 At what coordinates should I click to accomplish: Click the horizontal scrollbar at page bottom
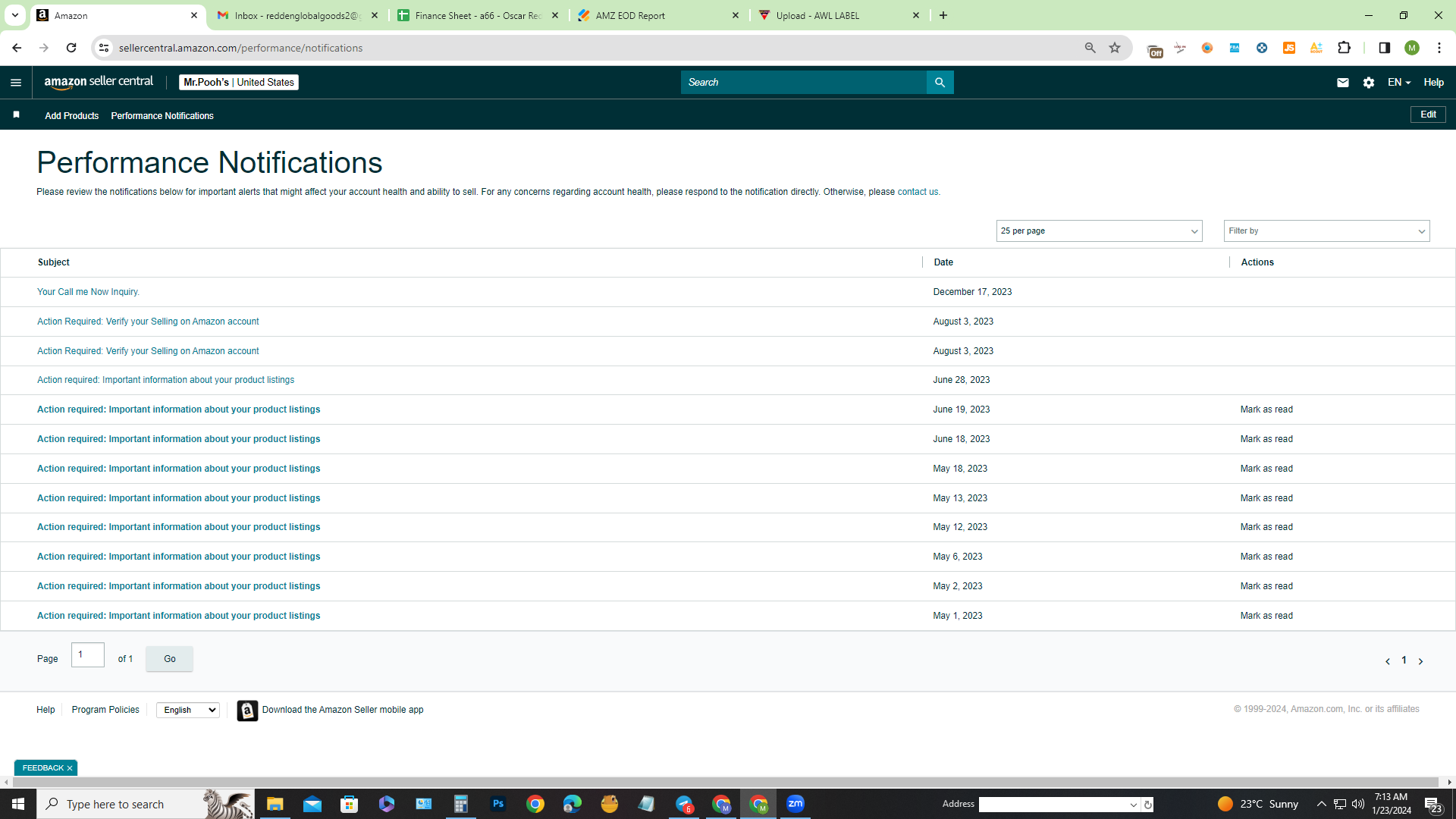[x=725, y=782]
